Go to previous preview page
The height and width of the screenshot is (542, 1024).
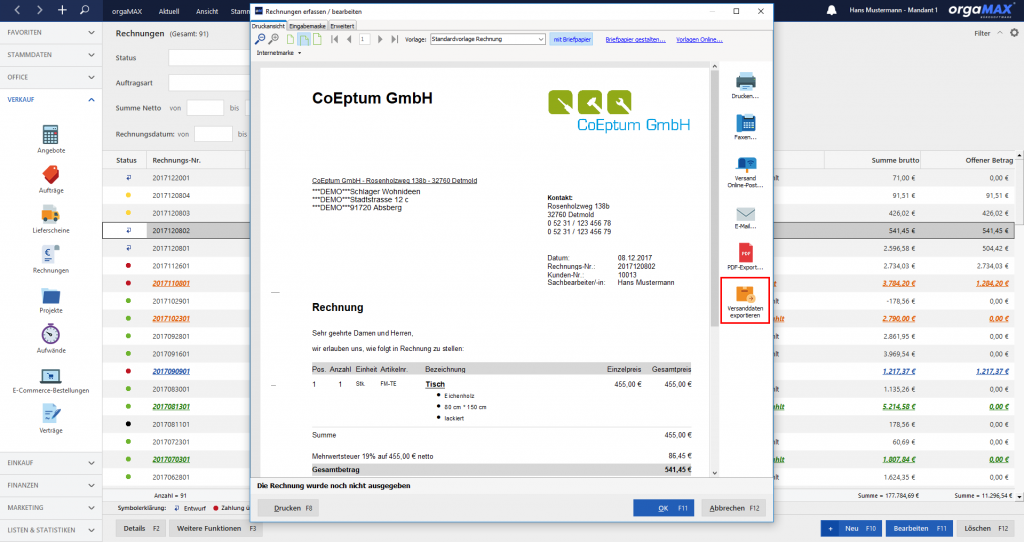(x=349, y=39)
